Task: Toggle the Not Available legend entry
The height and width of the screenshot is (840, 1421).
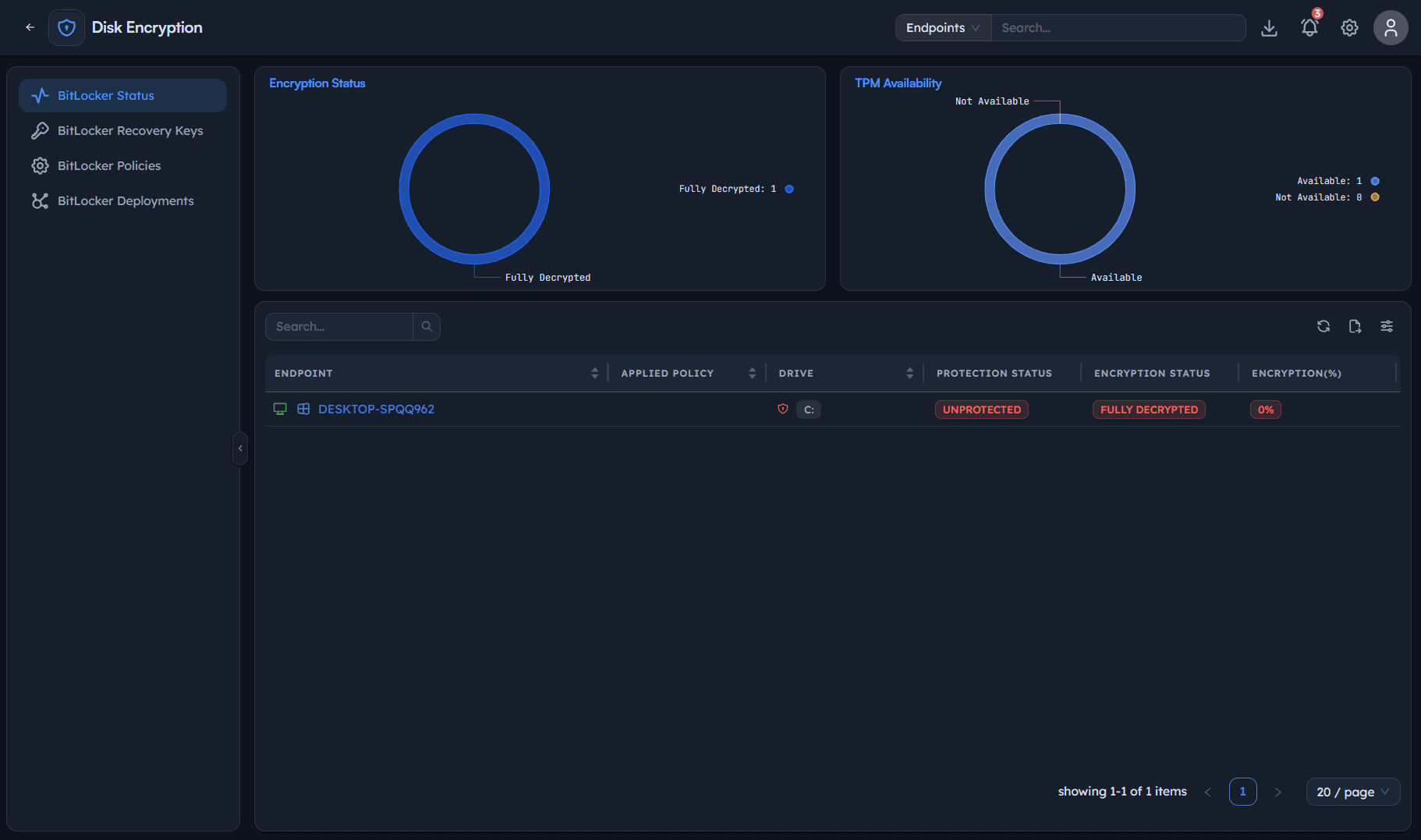Action: pos(1327,197)
